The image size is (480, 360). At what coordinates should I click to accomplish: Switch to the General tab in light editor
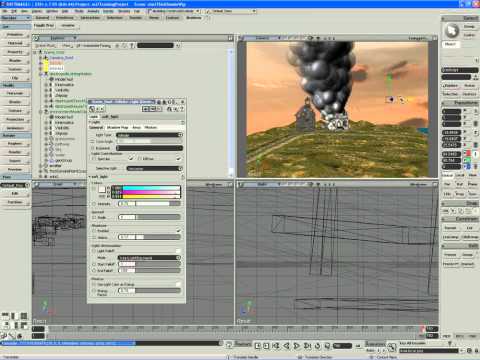96,127
